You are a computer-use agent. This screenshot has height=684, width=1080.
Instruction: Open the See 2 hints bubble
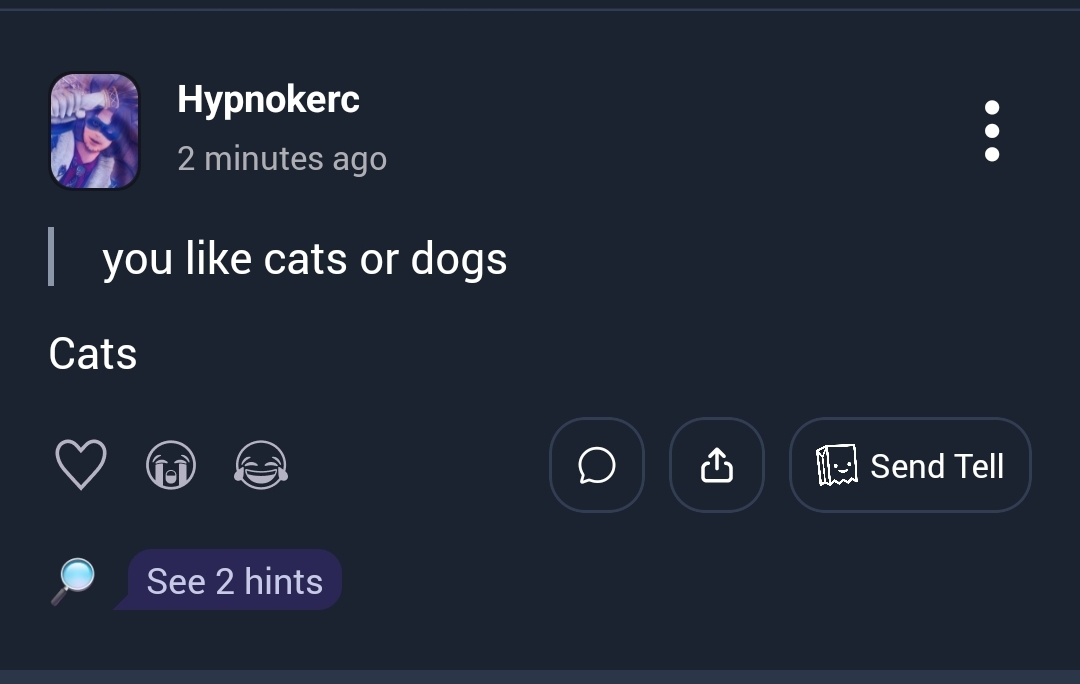tap(234, 581)
